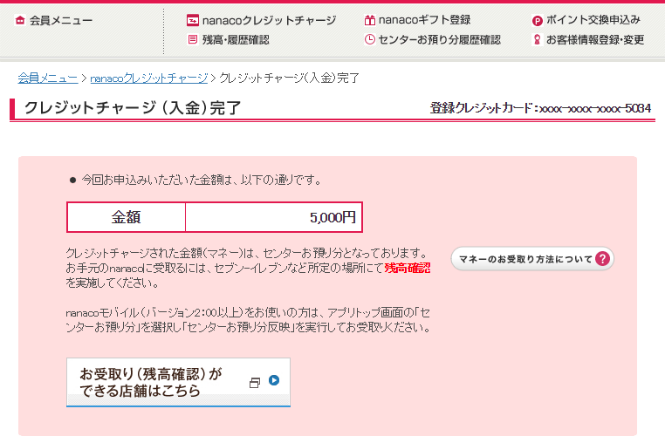Click the new-window icon on store button
This screenshot has width=665, height=443.
coord(254,382)
